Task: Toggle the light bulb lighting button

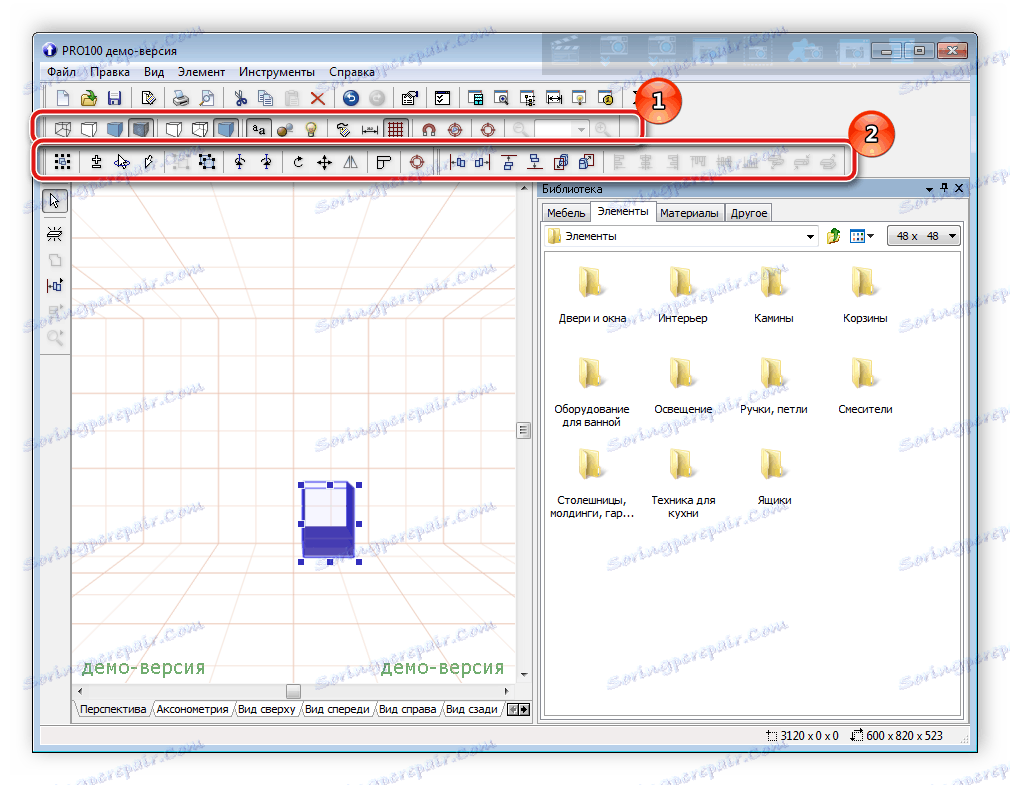Action: [311, 129]
